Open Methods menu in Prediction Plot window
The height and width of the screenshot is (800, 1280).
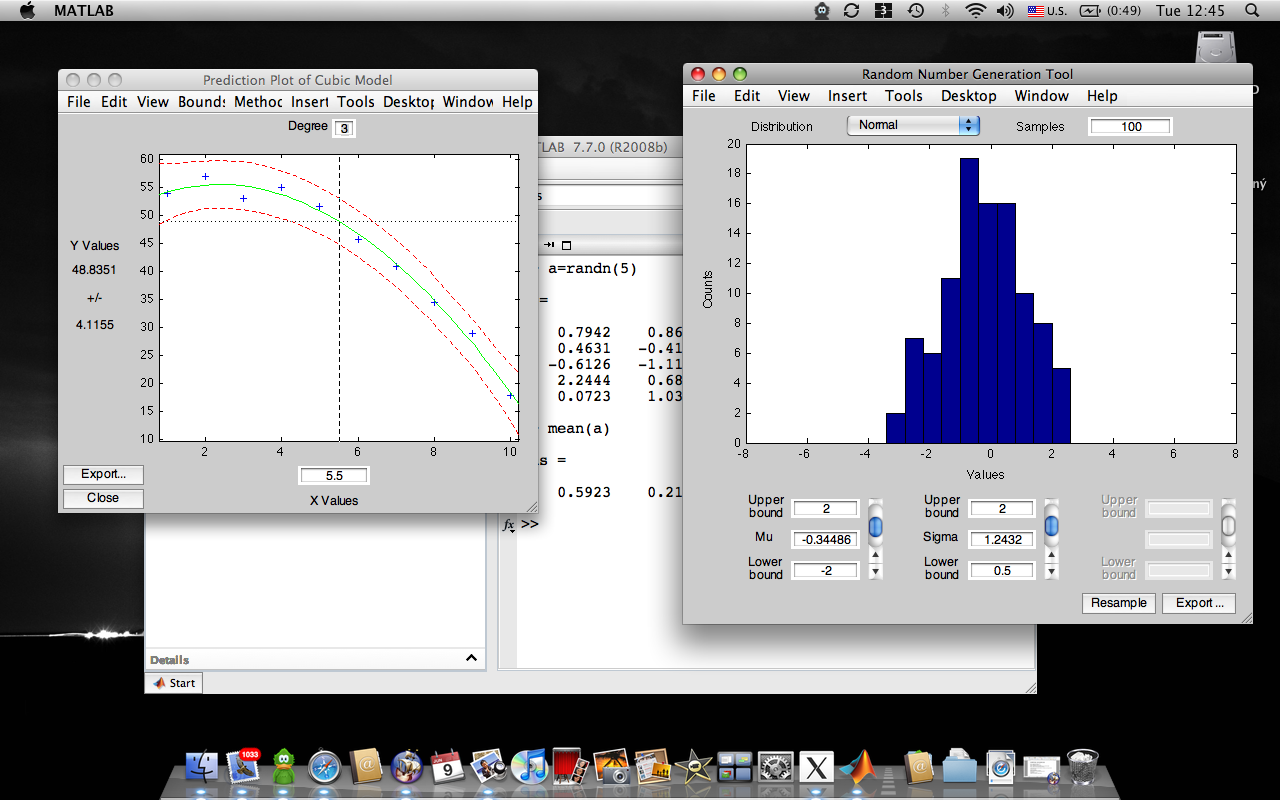[258, 102]
